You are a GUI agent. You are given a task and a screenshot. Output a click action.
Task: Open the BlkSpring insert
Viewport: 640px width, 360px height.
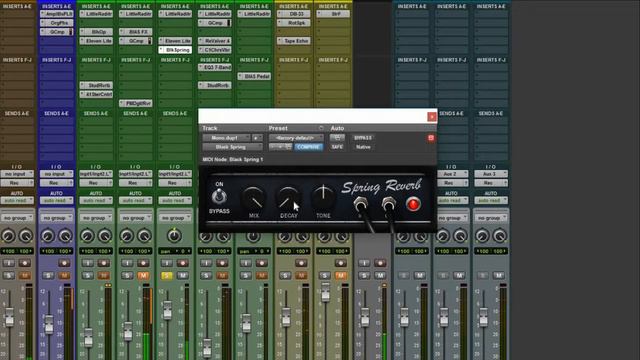[x=175, y=50]
